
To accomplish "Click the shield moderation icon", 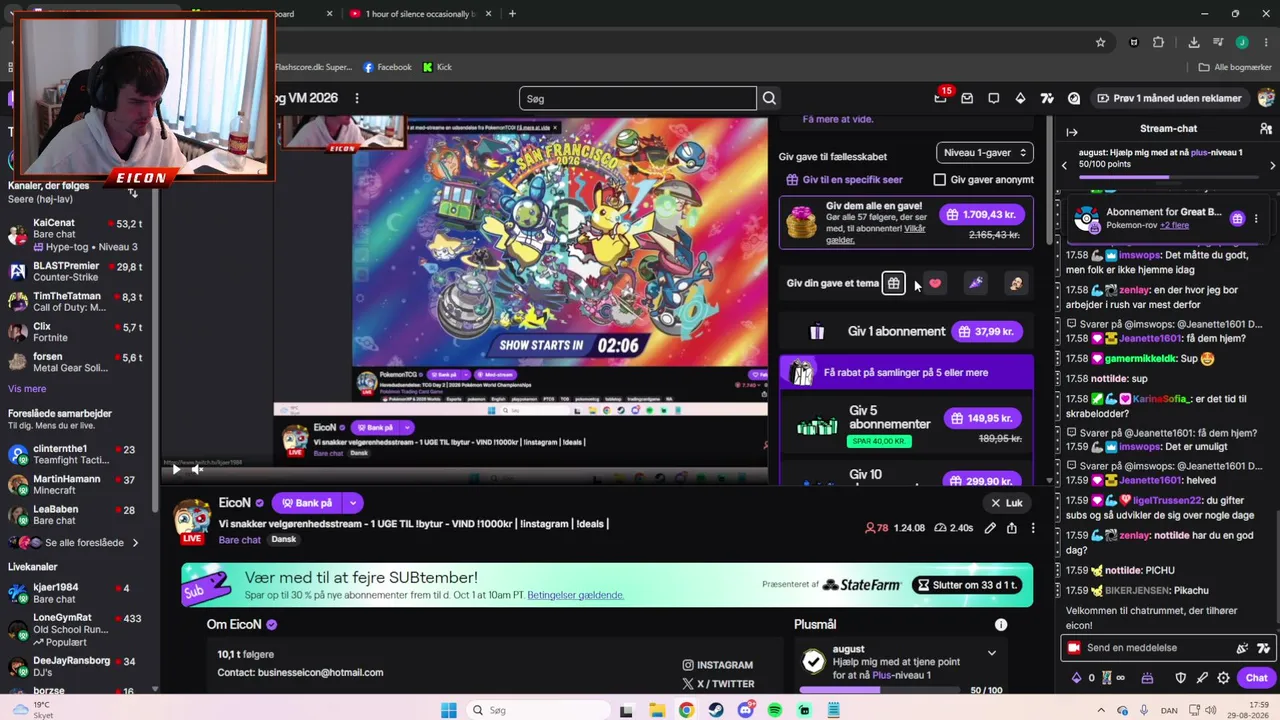I will click(x=1181, y=678).
